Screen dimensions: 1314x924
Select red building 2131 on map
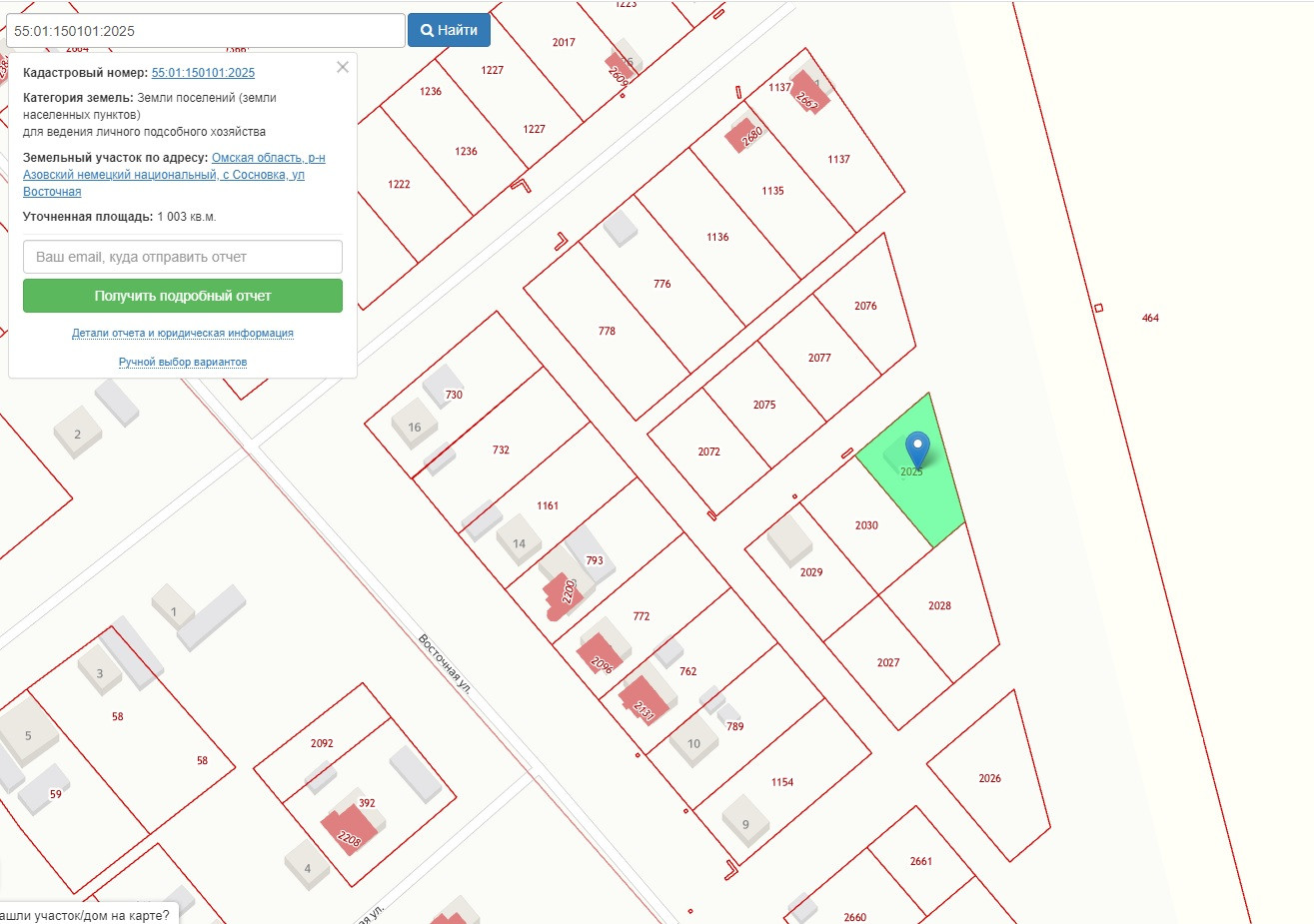(x=645, y=700)
